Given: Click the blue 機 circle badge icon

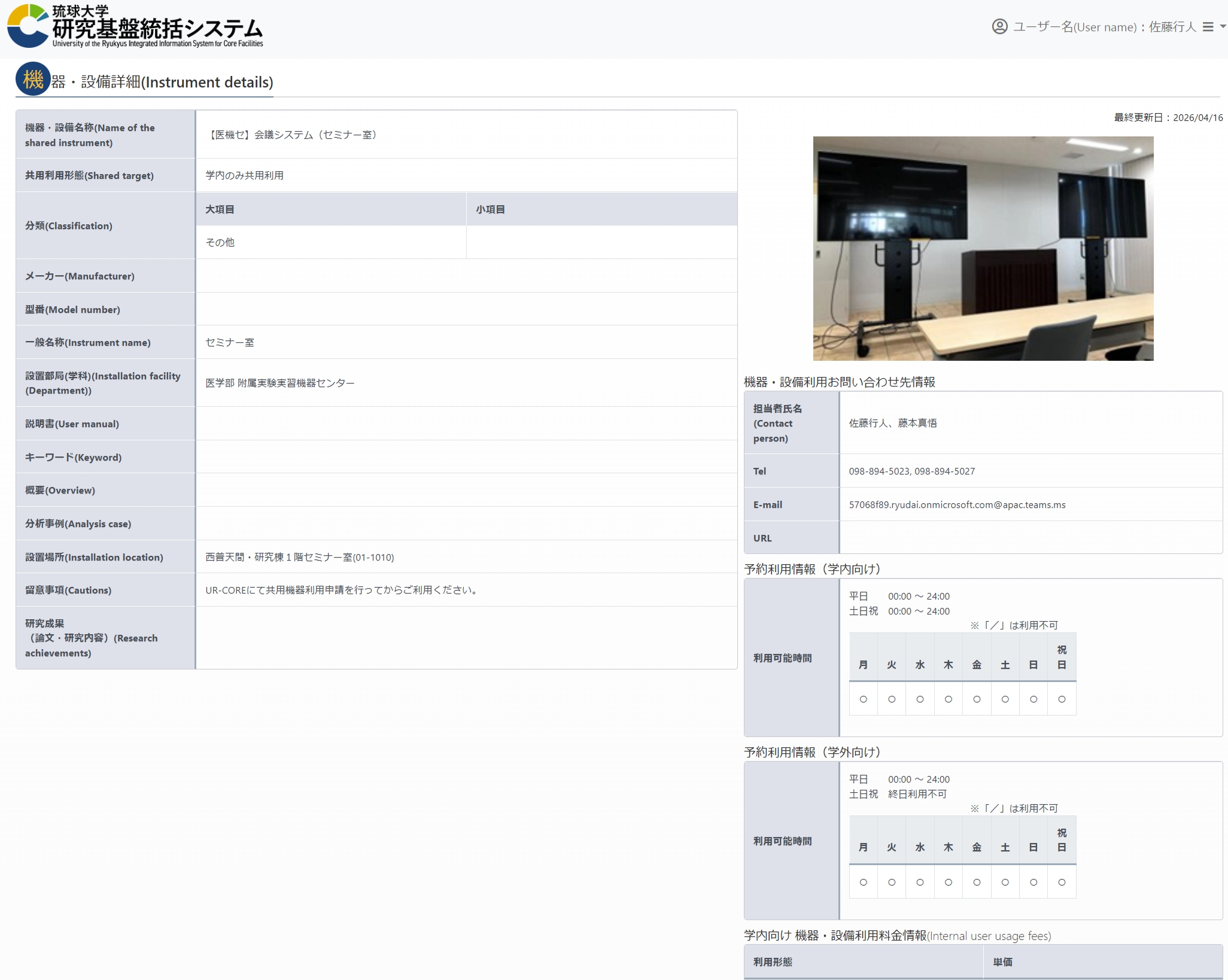Looking at the screenshot, I should click(x=33, y=79).
